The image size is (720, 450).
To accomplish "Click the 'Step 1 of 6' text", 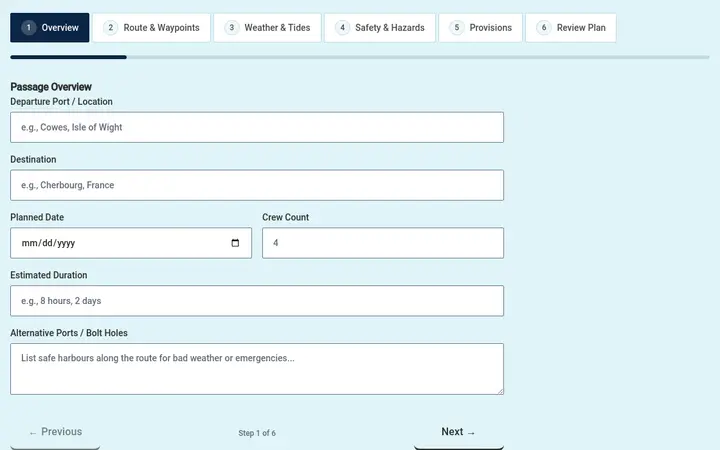I will pos(257,433).
